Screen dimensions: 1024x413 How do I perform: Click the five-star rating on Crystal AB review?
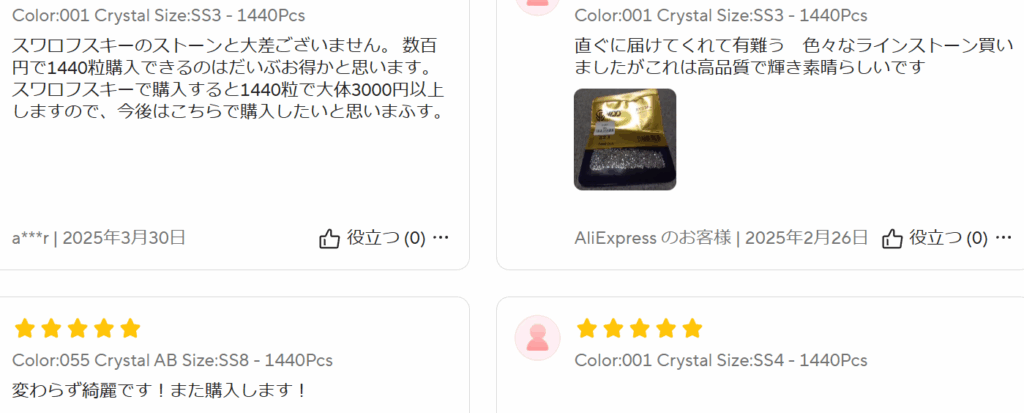tap(77, 328)
